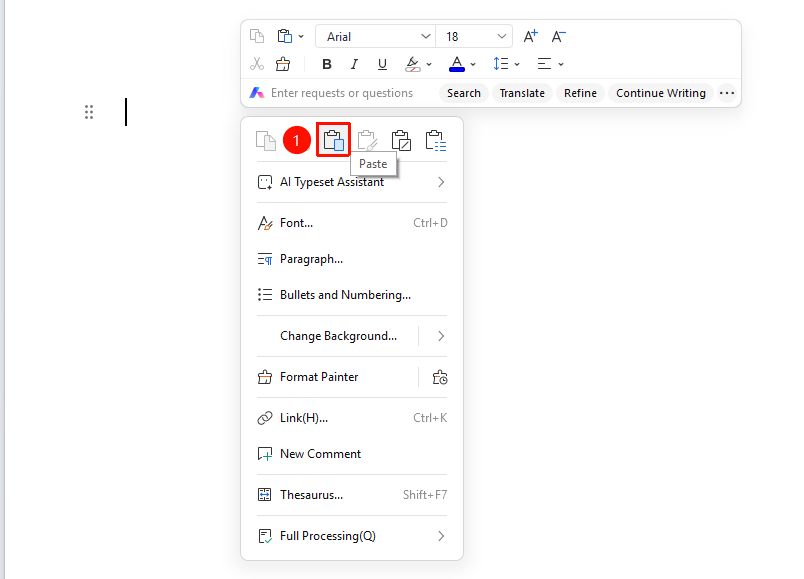
Task: Open the three-dot more options in the AI bar
Action: tap(727, 93)
